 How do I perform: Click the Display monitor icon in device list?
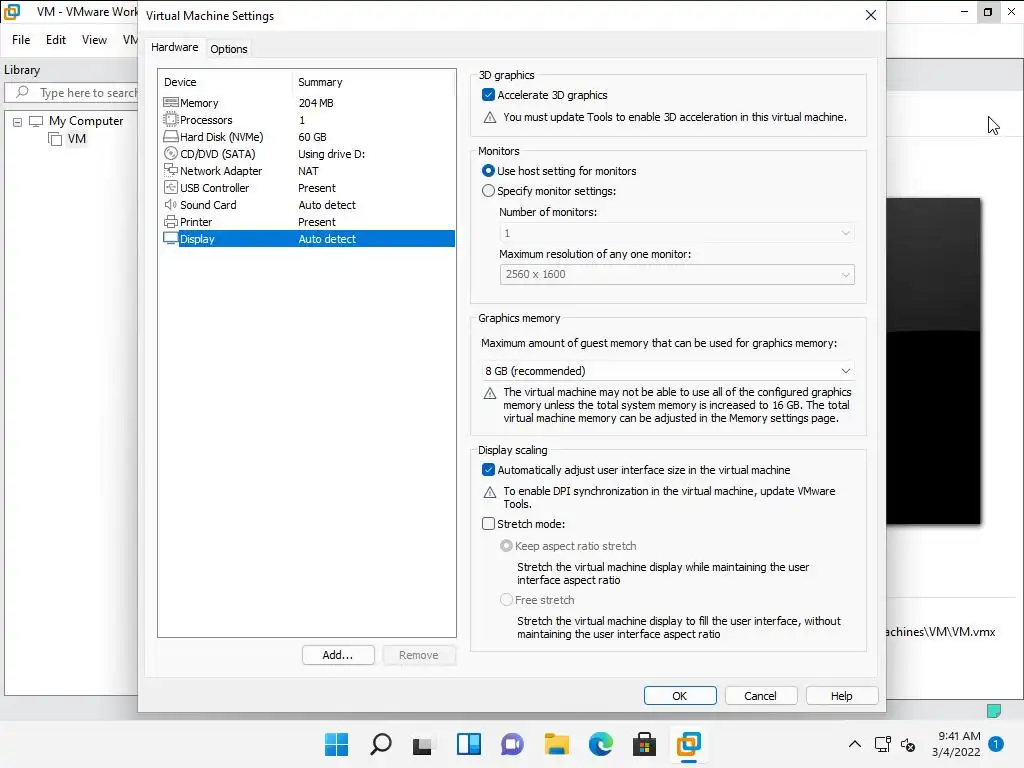click(170, 238)
